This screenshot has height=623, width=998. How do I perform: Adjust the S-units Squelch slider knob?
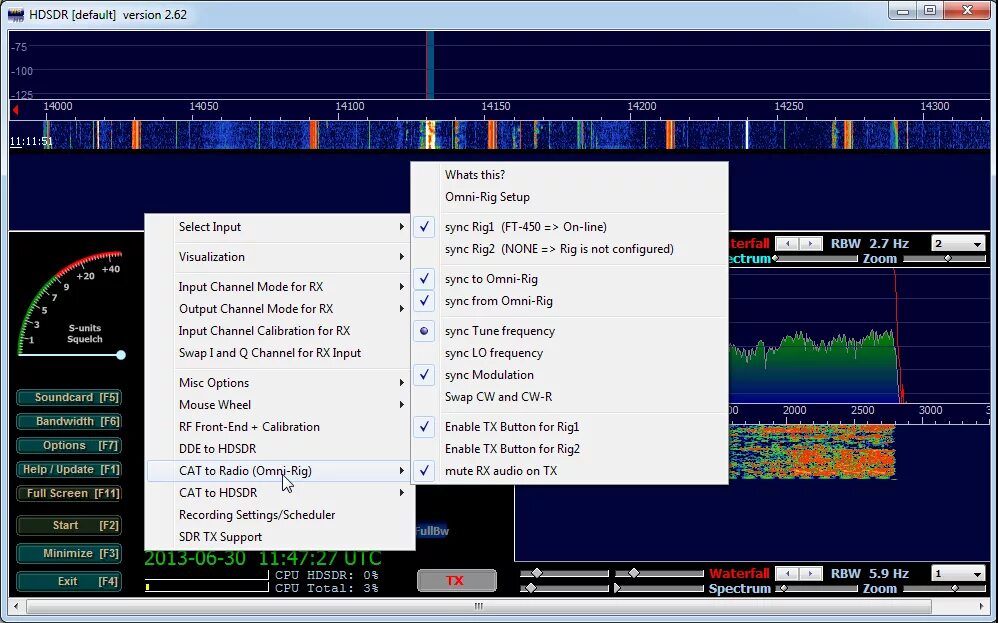(x=121, y=355)
